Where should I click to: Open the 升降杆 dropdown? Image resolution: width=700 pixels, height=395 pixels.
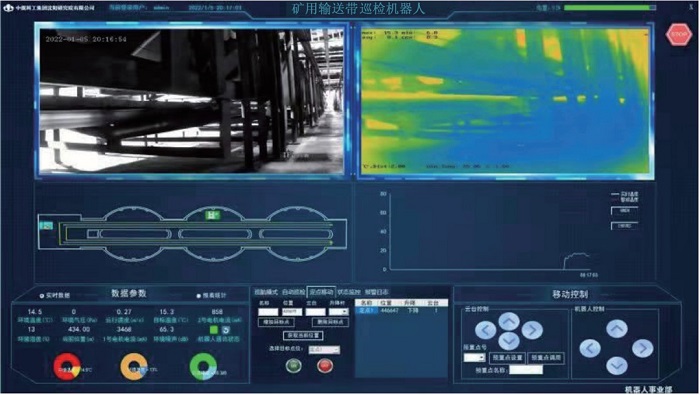339,312
